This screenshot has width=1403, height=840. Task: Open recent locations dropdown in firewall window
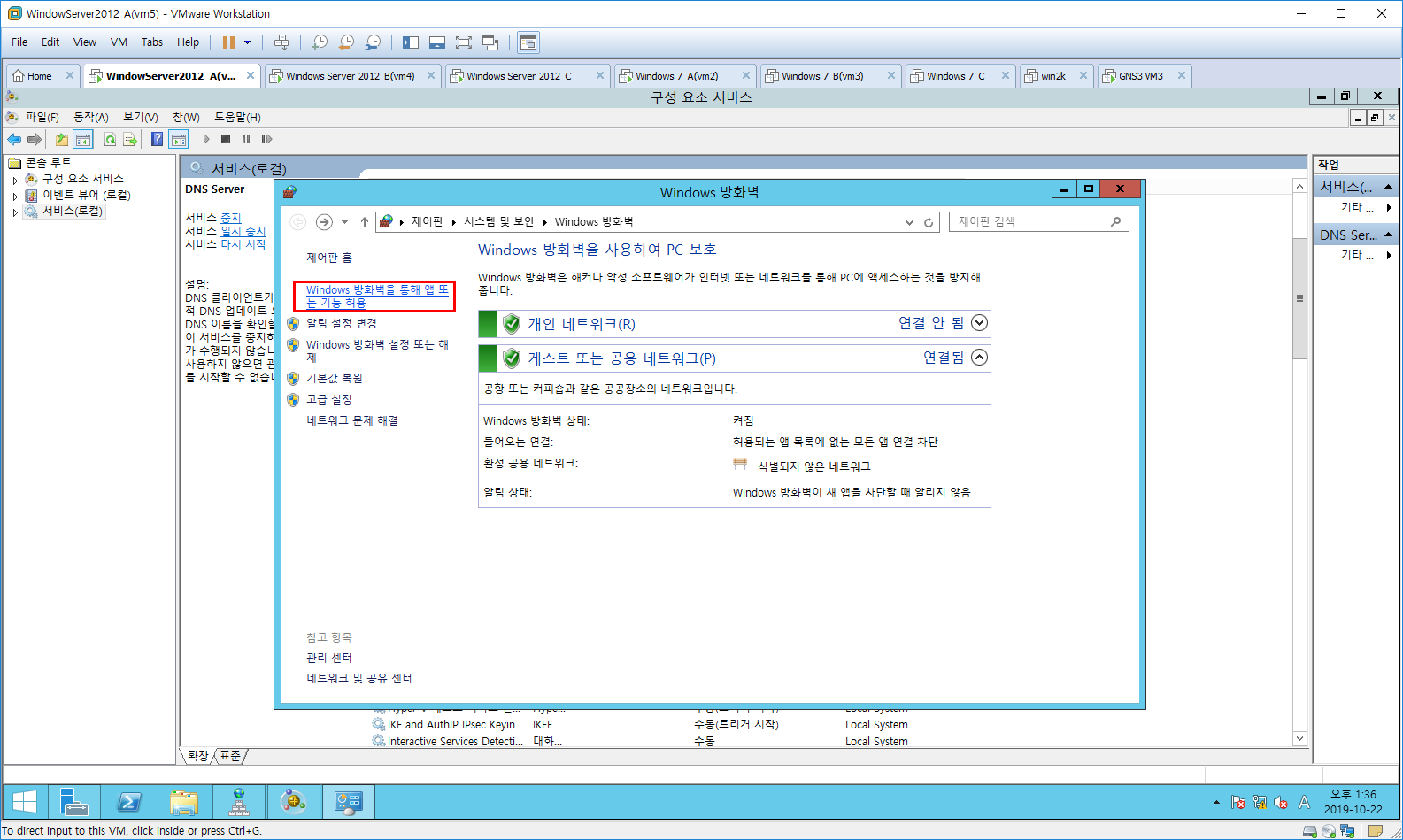345,222
